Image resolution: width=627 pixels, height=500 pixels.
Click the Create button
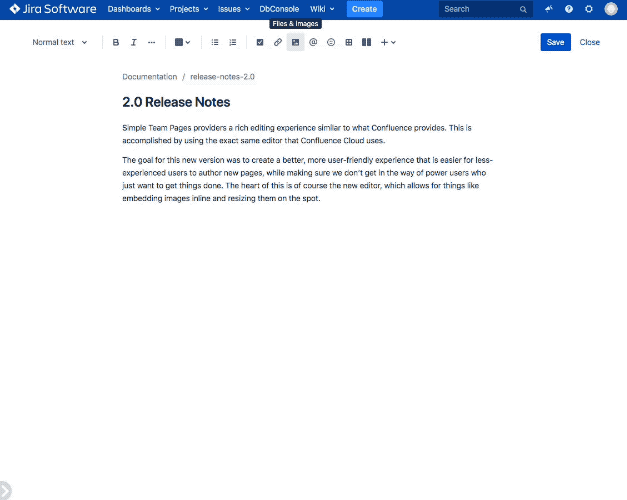coord(364,9)
